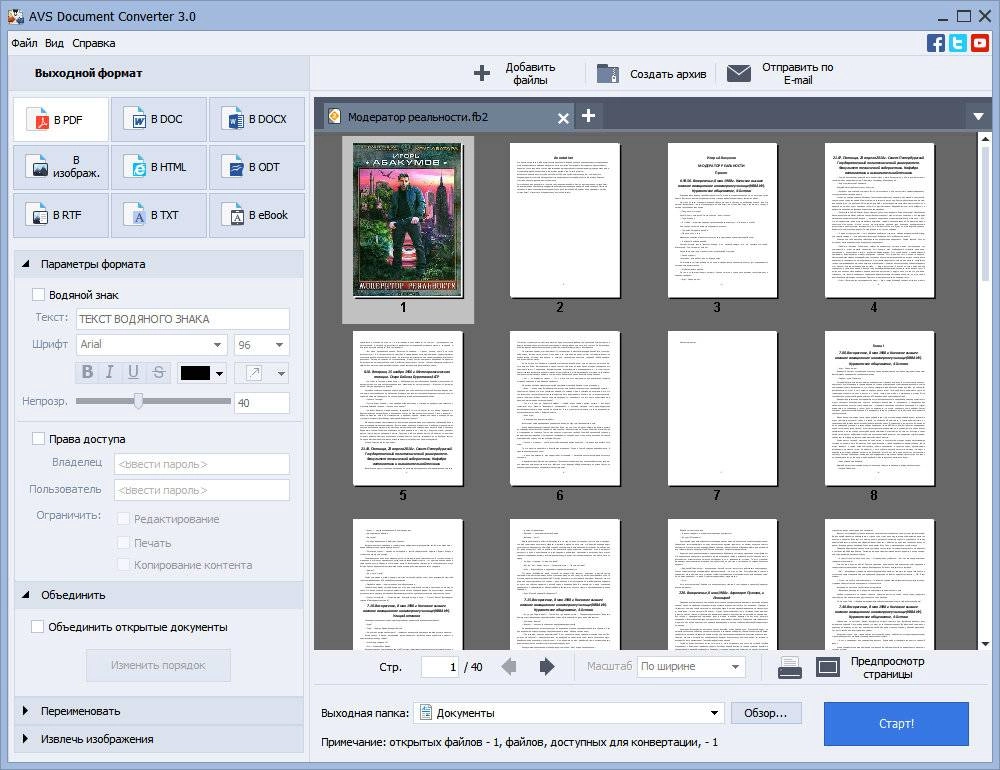Click the opacity value field 40
1000x770 pixels.
pos(261,403)
